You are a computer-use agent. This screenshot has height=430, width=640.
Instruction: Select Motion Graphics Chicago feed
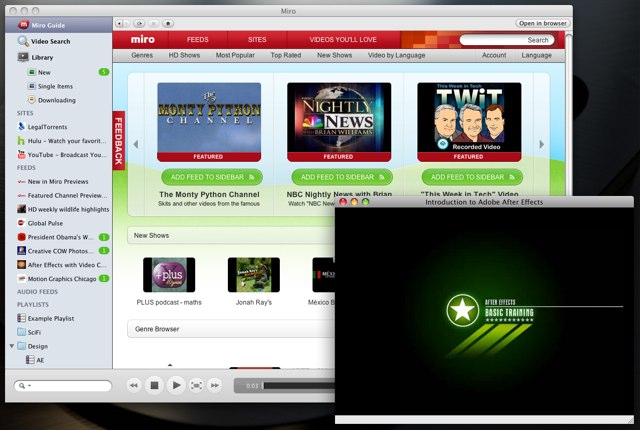58,279
